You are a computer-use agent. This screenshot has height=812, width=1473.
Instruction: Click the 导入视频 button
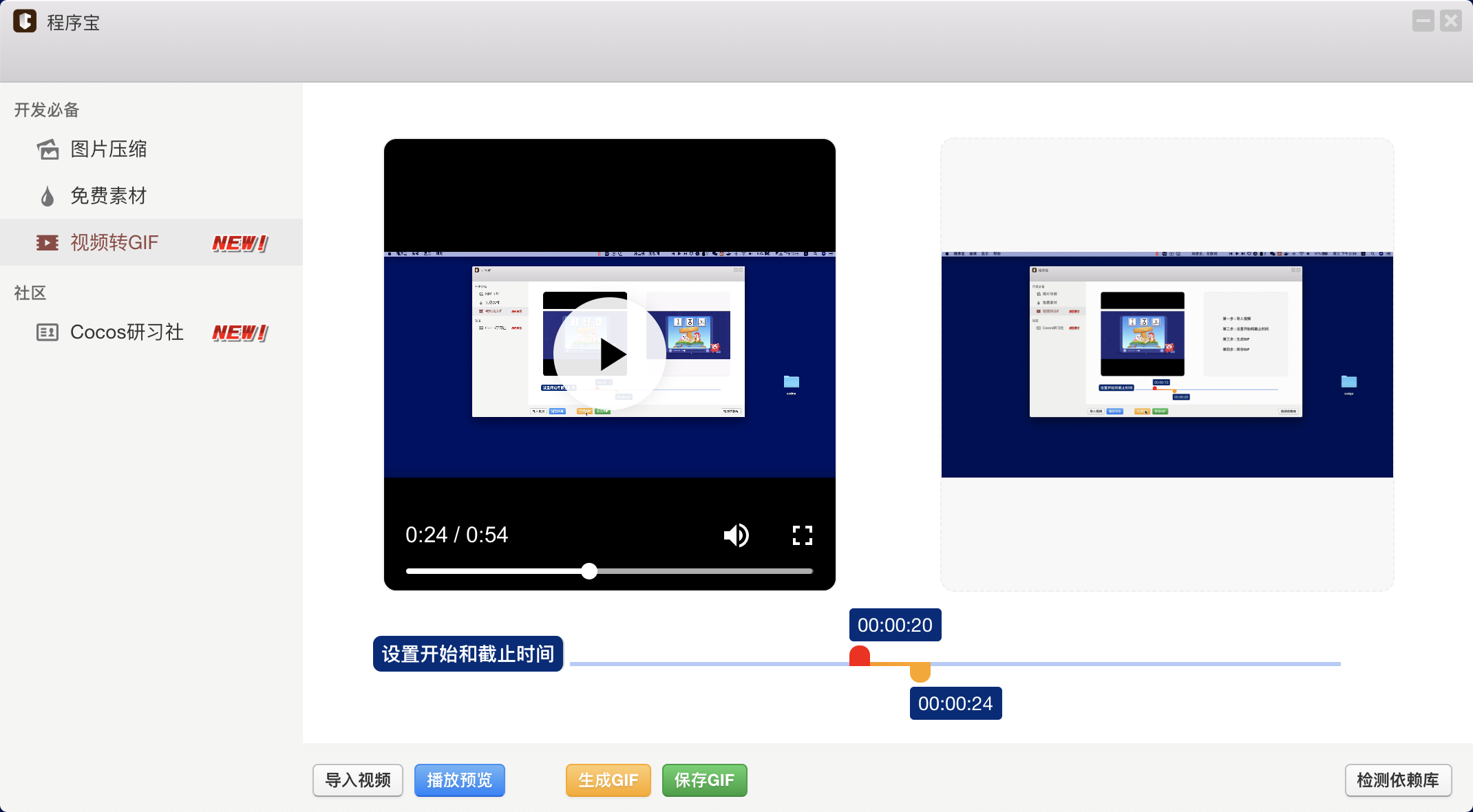coord(358,780)
